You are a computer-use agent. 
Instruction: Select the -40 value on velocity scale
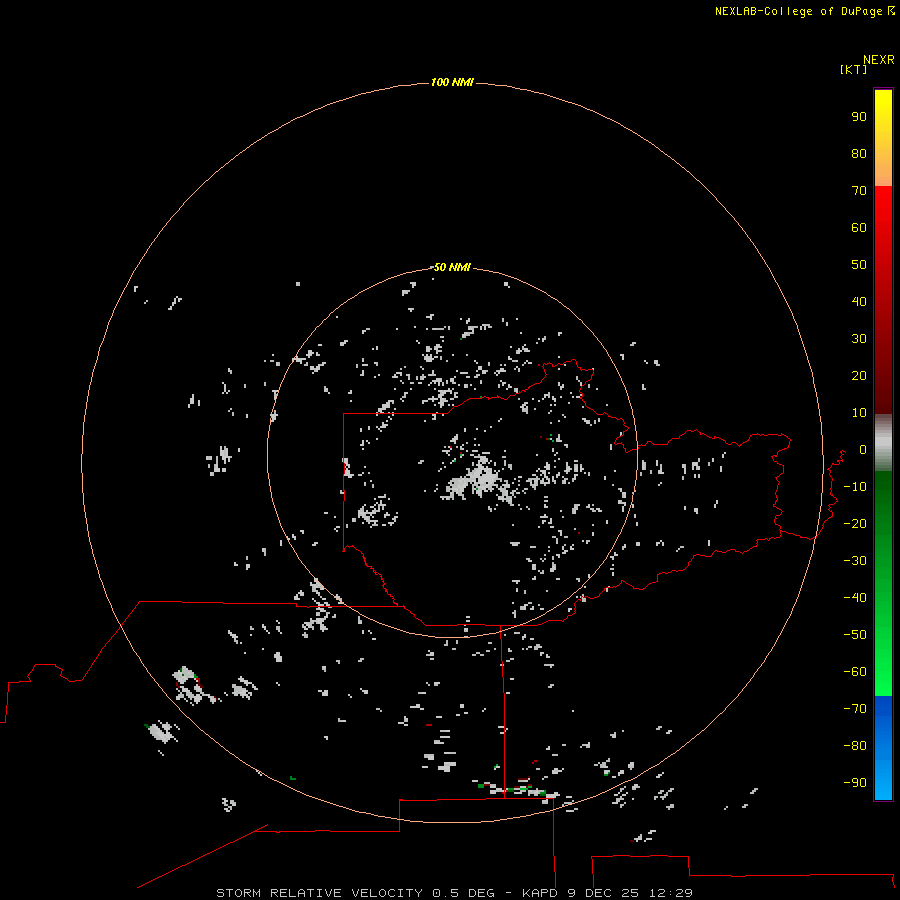pyautogui.click(x=855, y=598)
